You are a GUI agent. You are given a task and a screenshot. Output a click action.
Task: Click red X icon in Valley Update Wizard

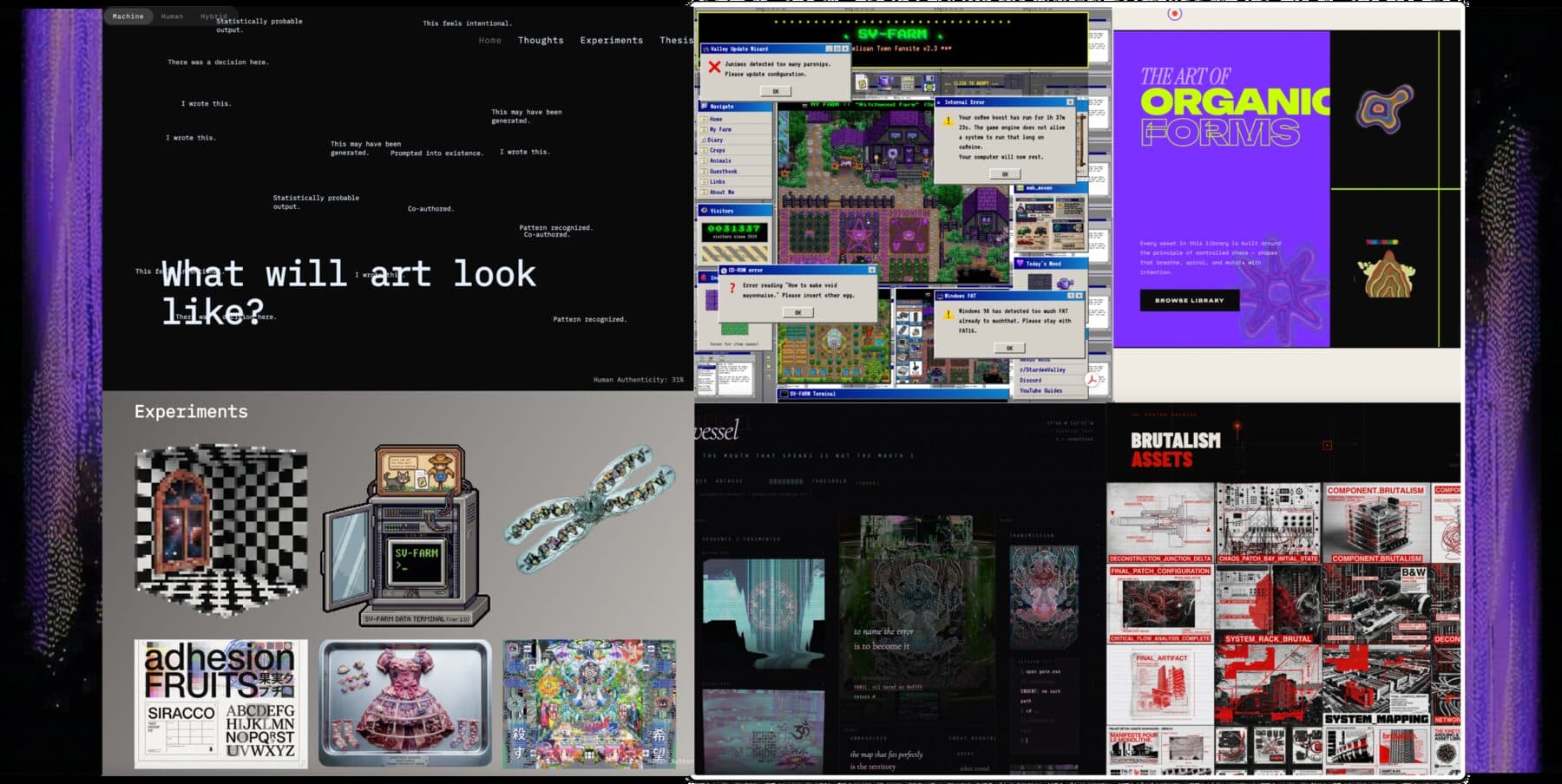[714, 67]
